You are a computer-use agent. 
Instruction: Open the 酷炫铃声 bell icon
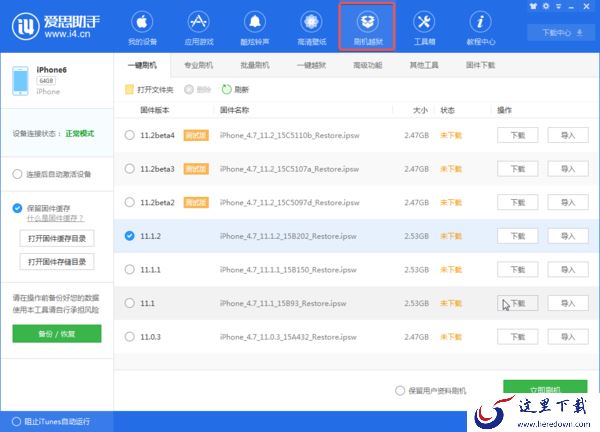tap(255, 28)
